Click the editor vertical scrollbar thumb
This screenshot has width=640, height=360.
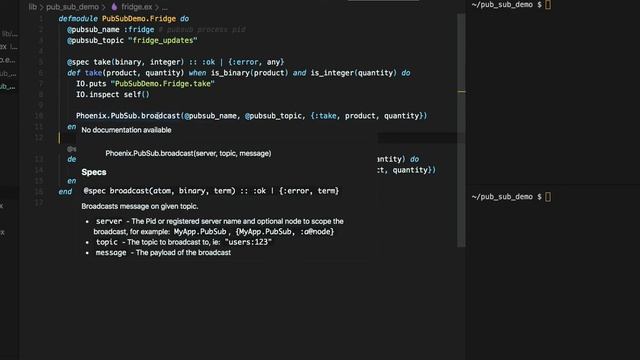click(x=461, y=131)
